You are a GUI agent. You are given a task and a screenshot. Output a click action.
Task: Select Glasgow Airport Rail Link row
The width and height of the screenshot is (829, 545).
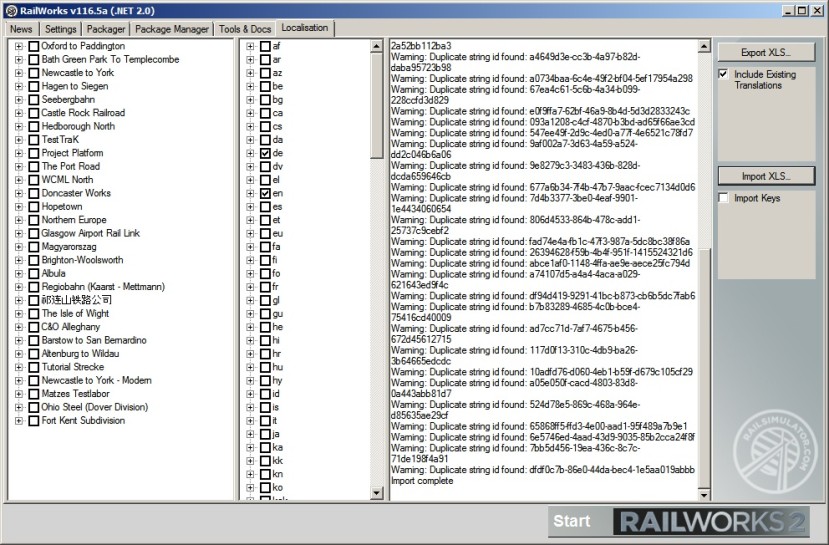tap(90, 234)
